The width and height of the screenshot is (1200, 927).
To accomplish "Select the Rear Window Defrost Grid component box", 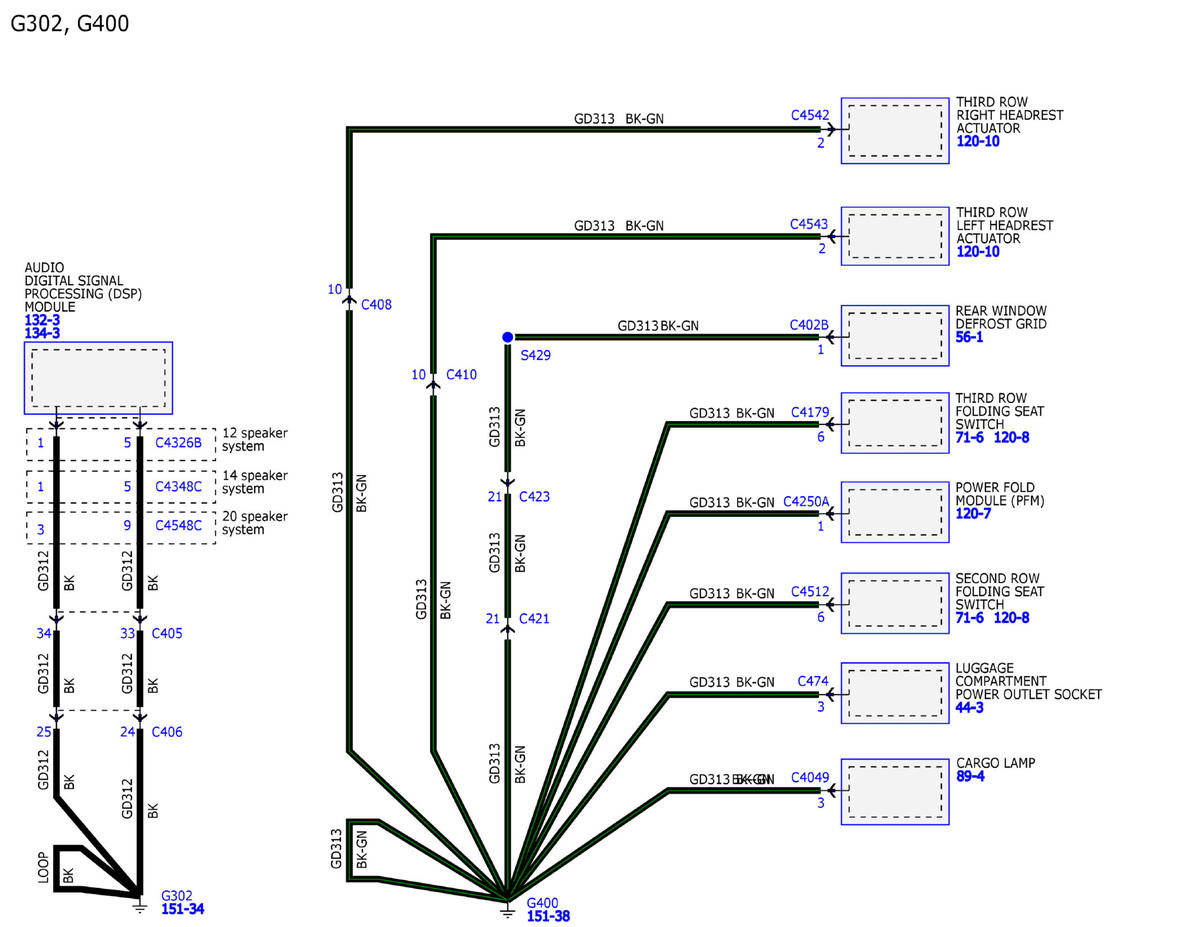I will 895,338.
